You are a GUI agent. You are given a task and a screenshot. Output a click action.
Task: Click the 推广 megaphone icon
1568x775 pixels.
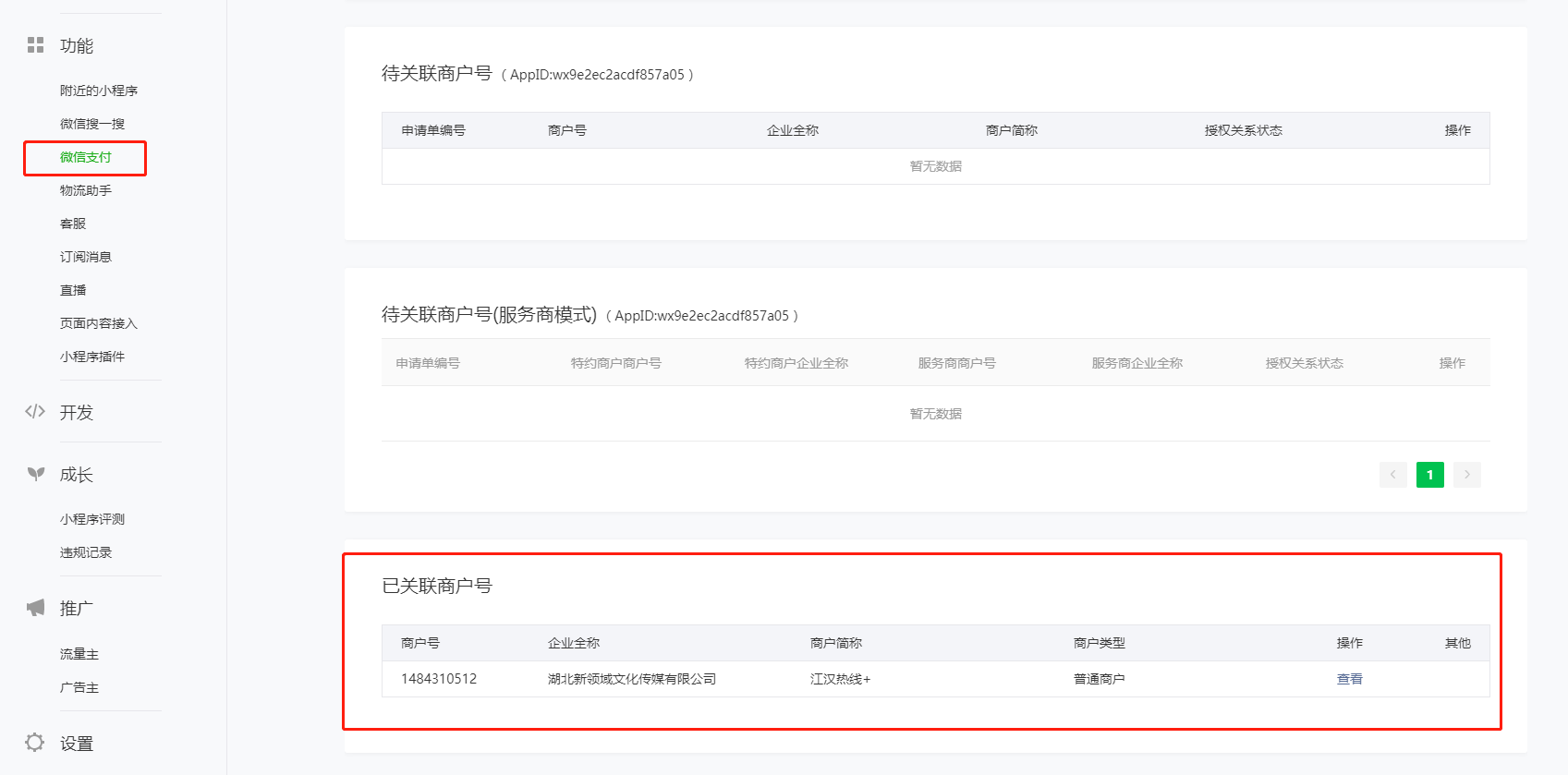point(35,608)
